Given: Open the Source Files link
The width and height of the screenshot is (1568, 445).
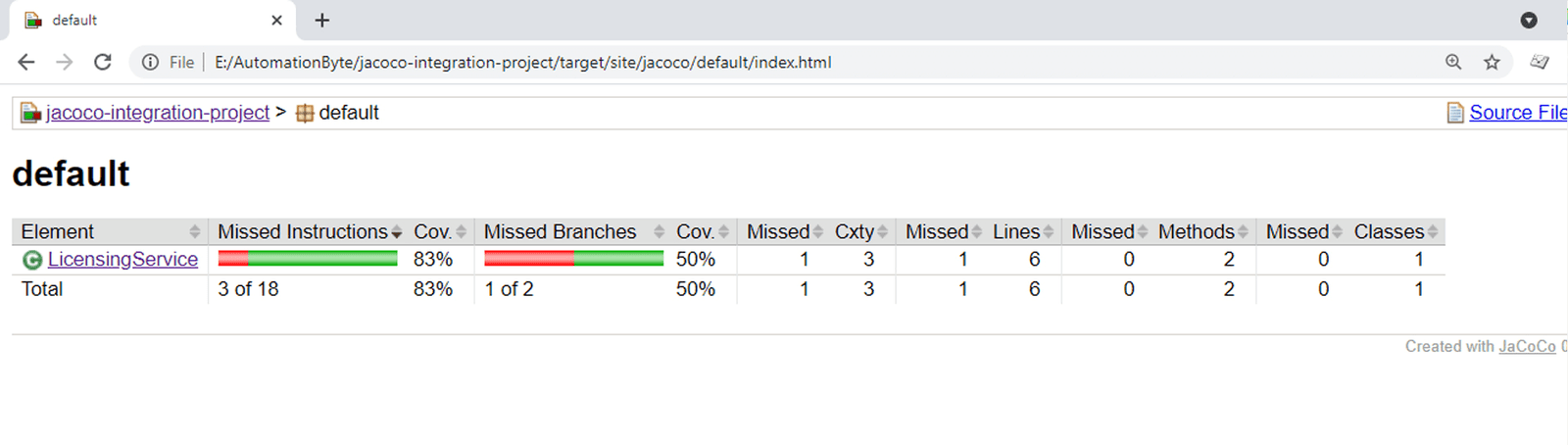Looking at the screenshot, I should [x=1516, y=113].
